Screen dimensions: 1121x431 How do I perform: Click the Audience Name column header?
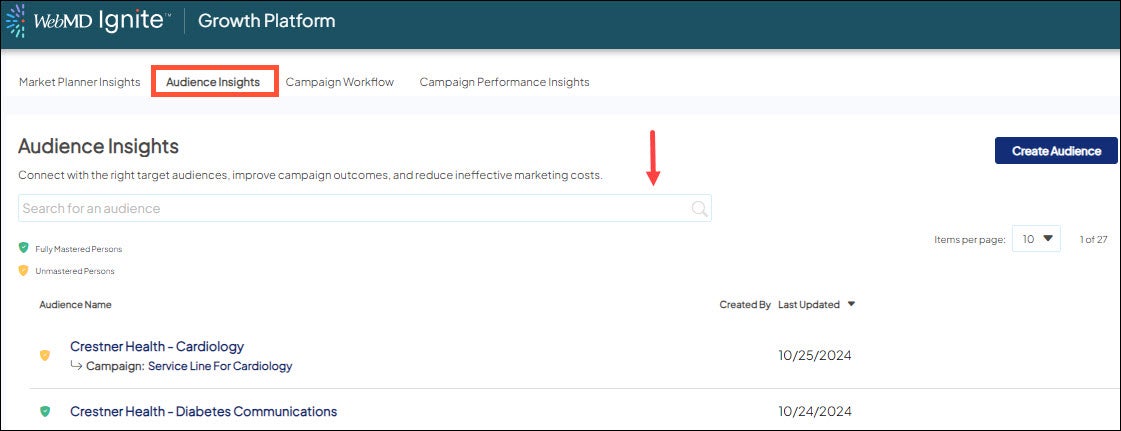coord(75,305)
